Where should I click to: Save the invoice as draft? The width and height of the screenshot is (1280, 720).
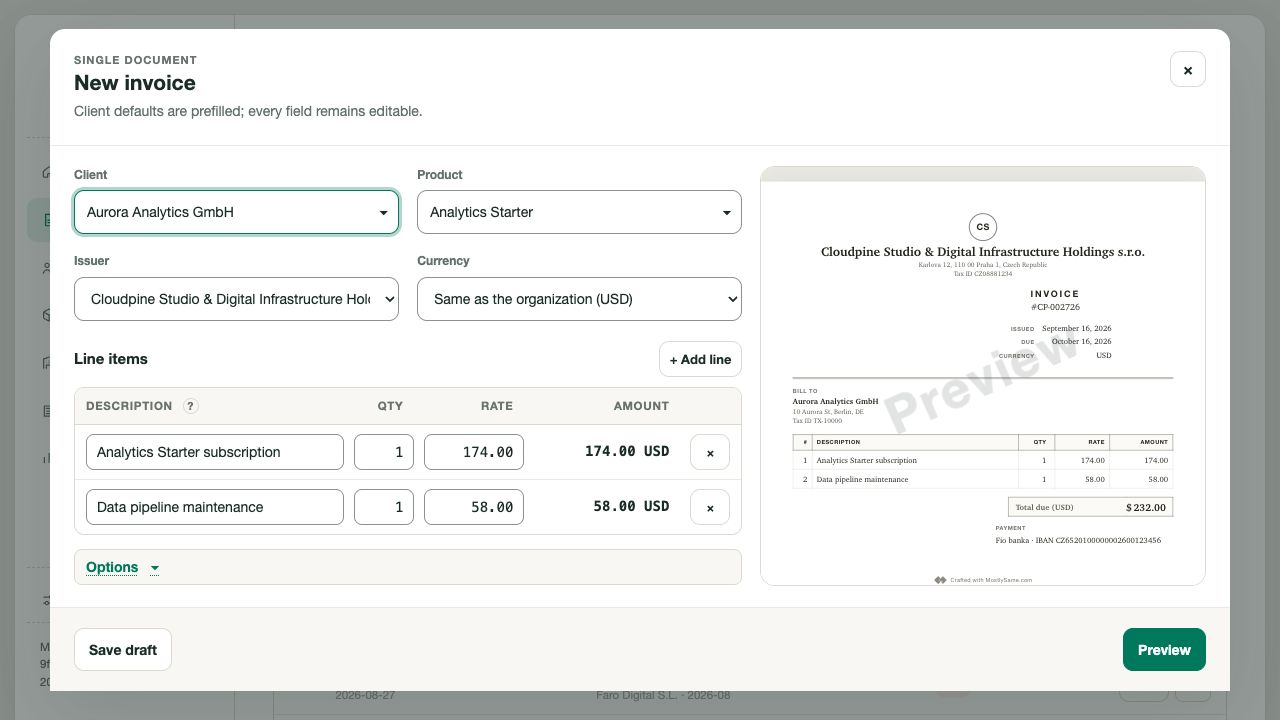click(123, 650)
